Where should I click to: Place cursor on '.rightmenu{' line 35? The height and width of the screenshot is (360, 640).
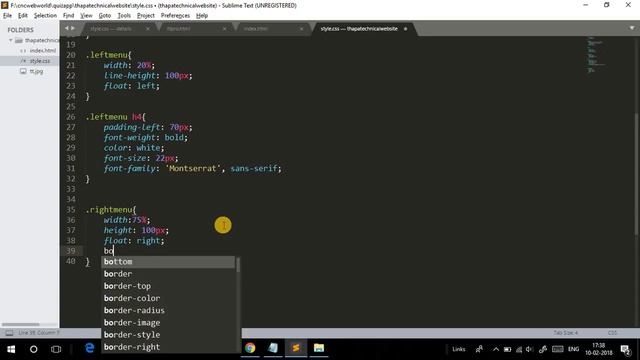[x=111, y=210]
